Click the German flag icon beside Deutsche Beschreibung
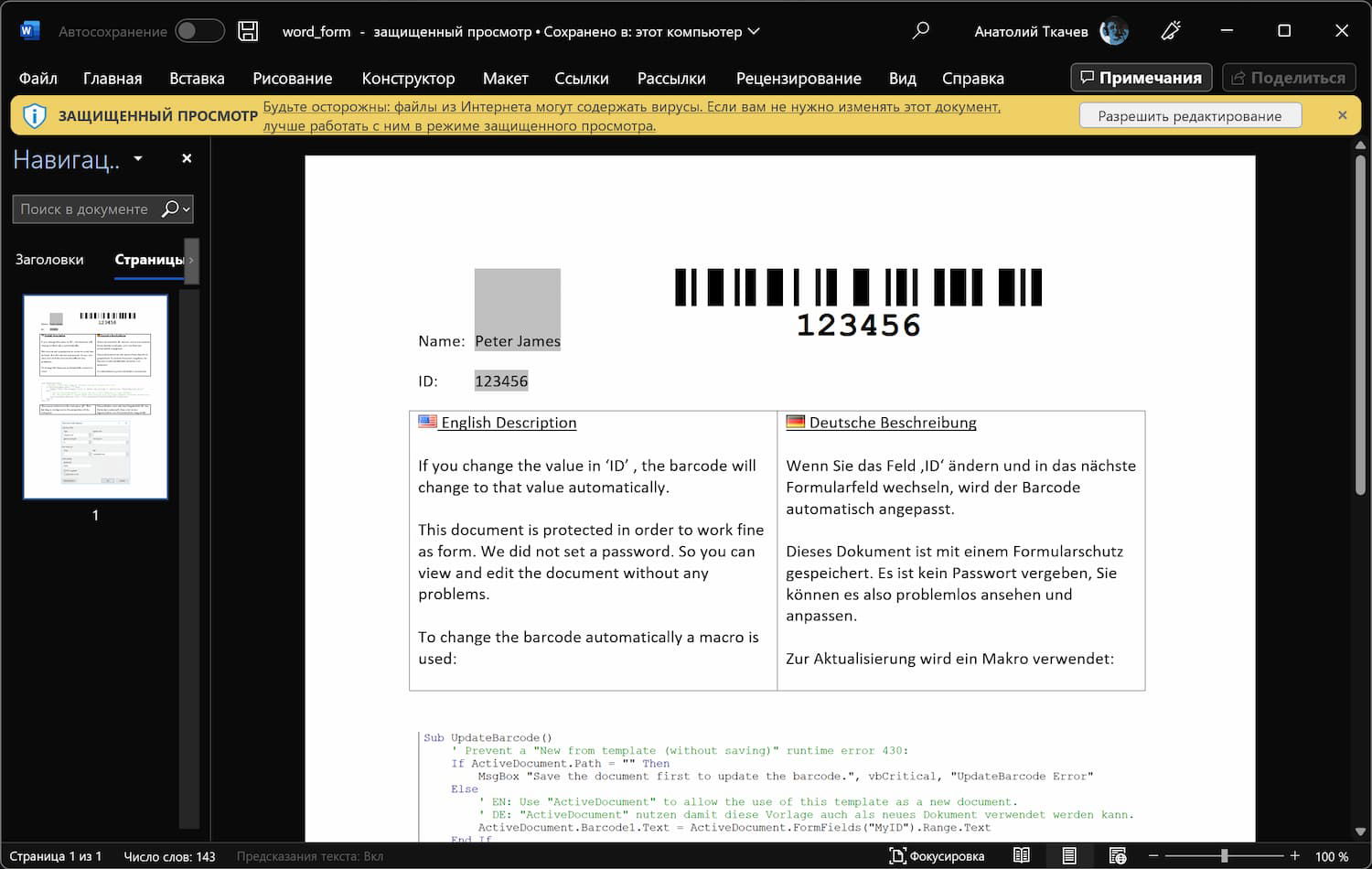This screenshot has width=1372, height=869. (796, 422)
